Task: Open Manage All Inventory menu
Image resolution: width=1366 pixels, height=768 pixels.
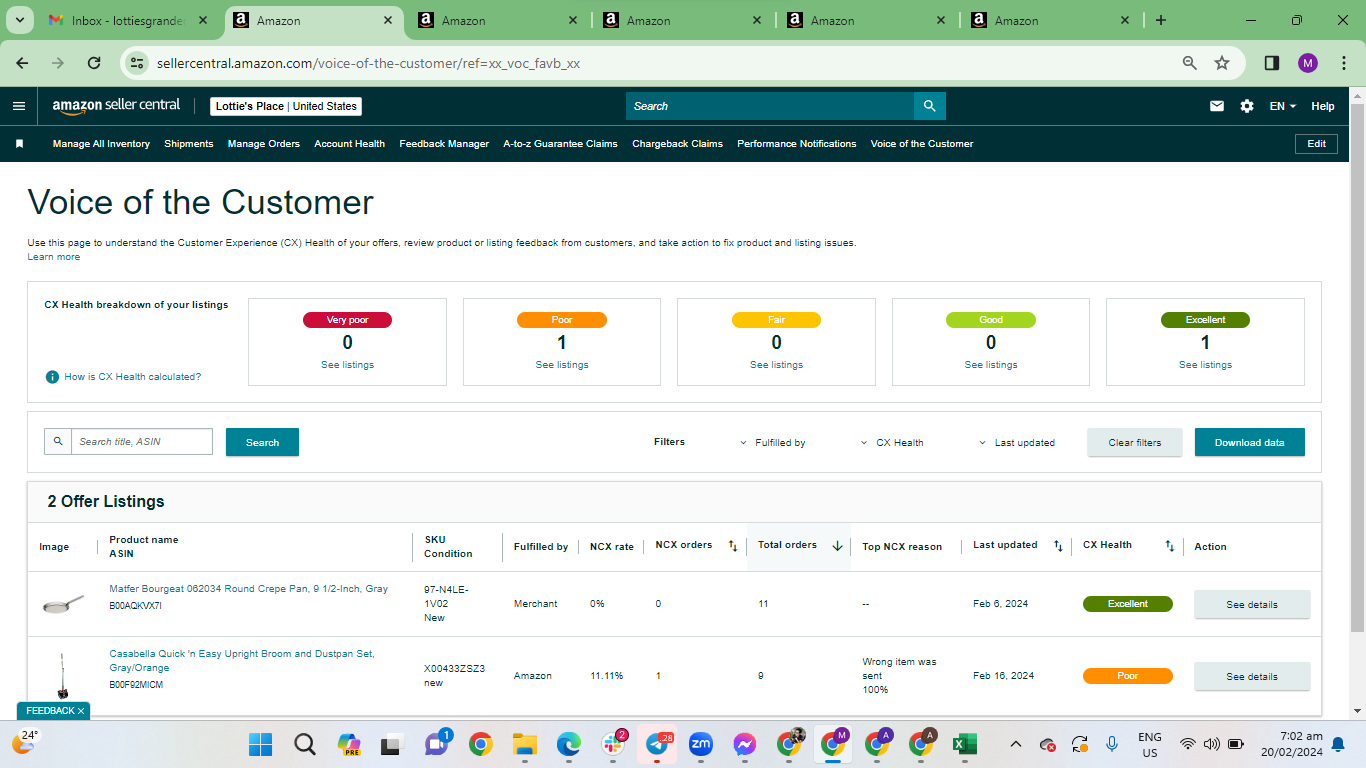Action: pos(101,144)
